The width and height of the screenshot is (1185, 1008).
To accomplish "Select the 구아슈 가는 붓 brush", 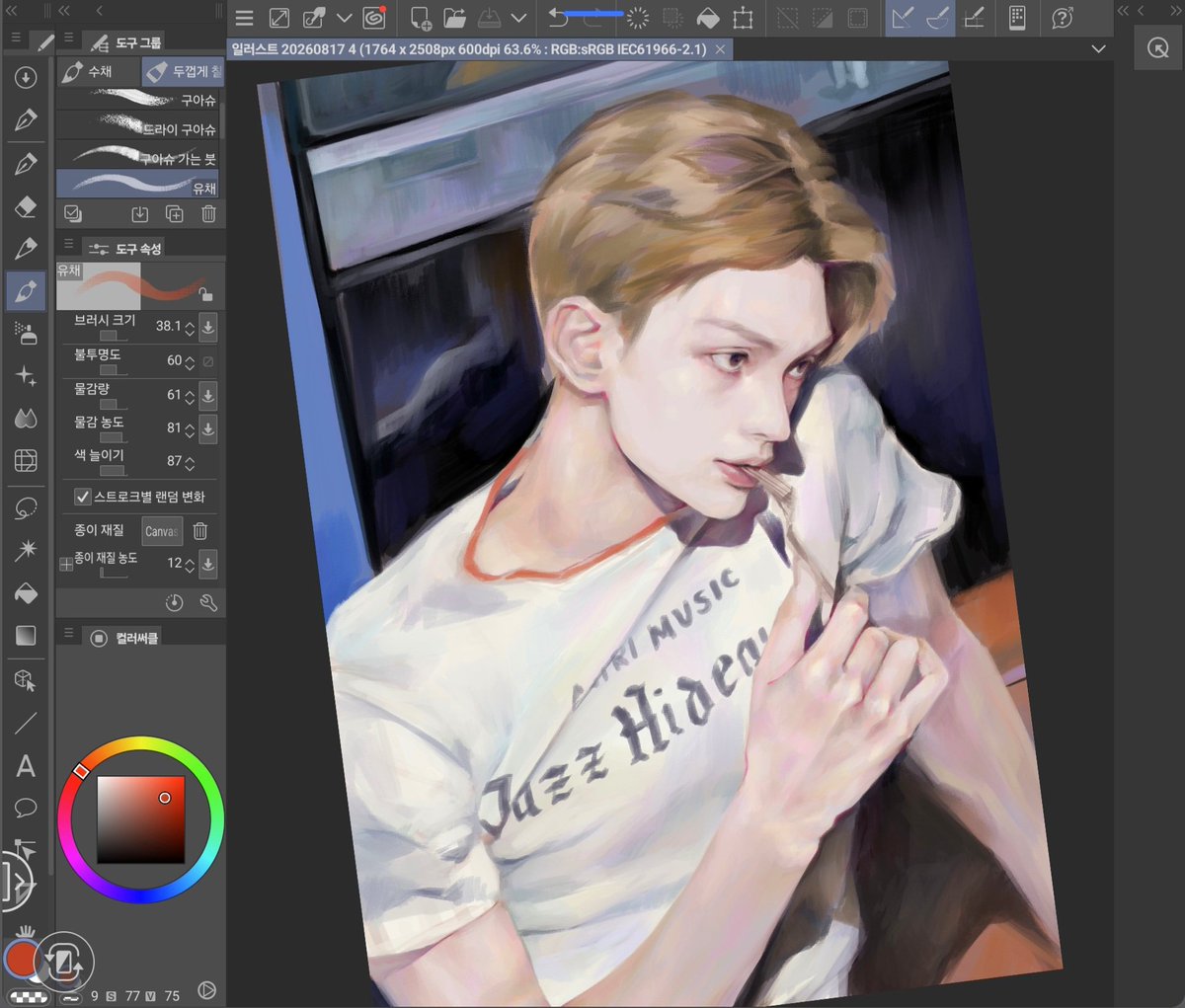I will coord(138,157).
